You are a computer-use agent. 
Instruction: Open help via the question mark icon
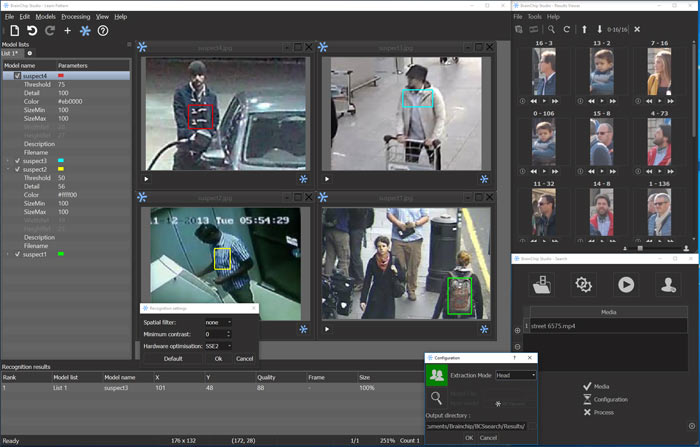coord(103,30)
